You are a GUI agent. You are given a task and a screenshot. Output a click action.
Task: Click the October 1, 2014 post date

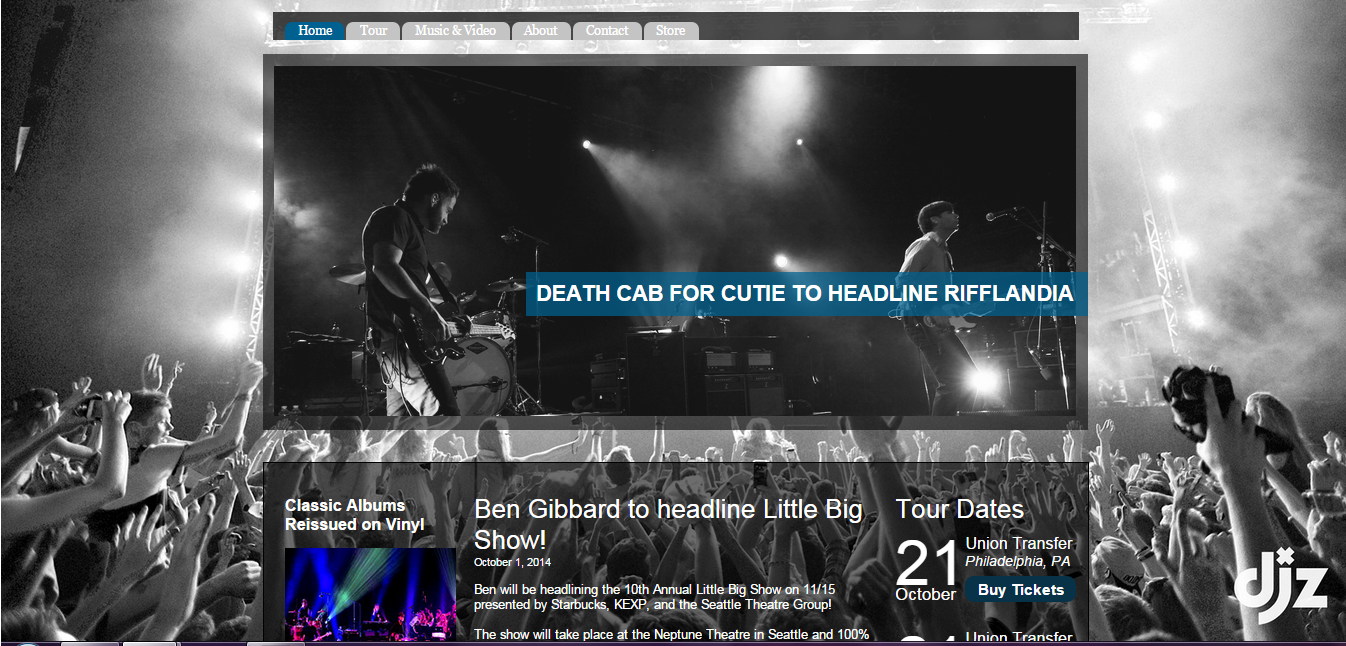(512, 563)
